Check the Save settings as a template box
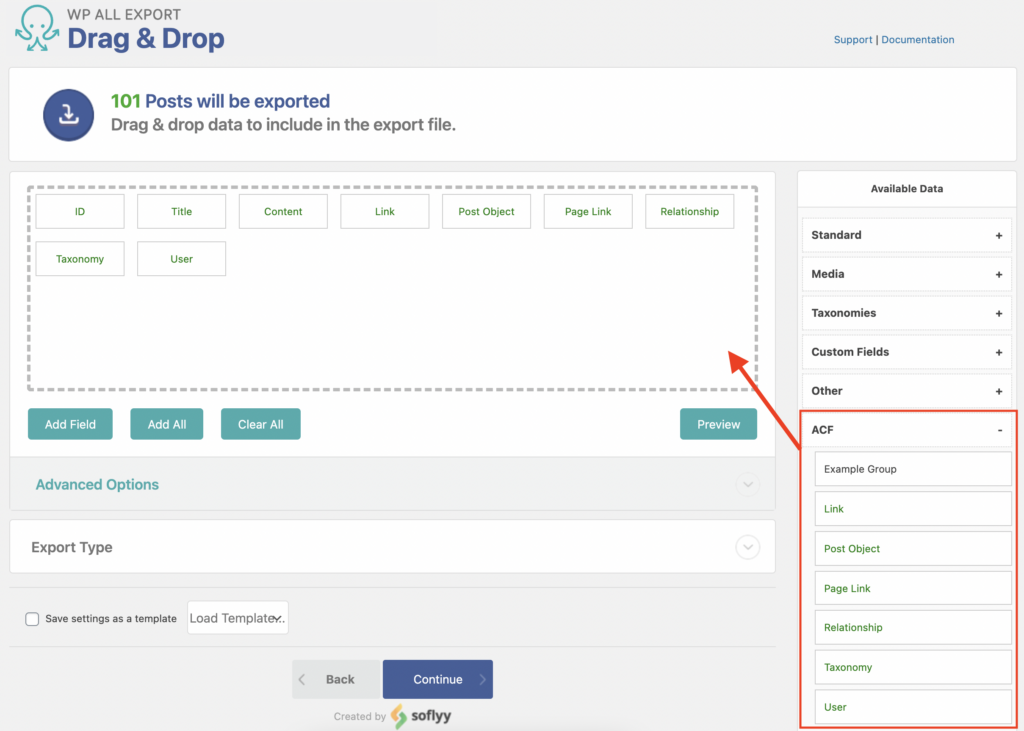Screen dimensions: 1024x731 click(32, 619)
